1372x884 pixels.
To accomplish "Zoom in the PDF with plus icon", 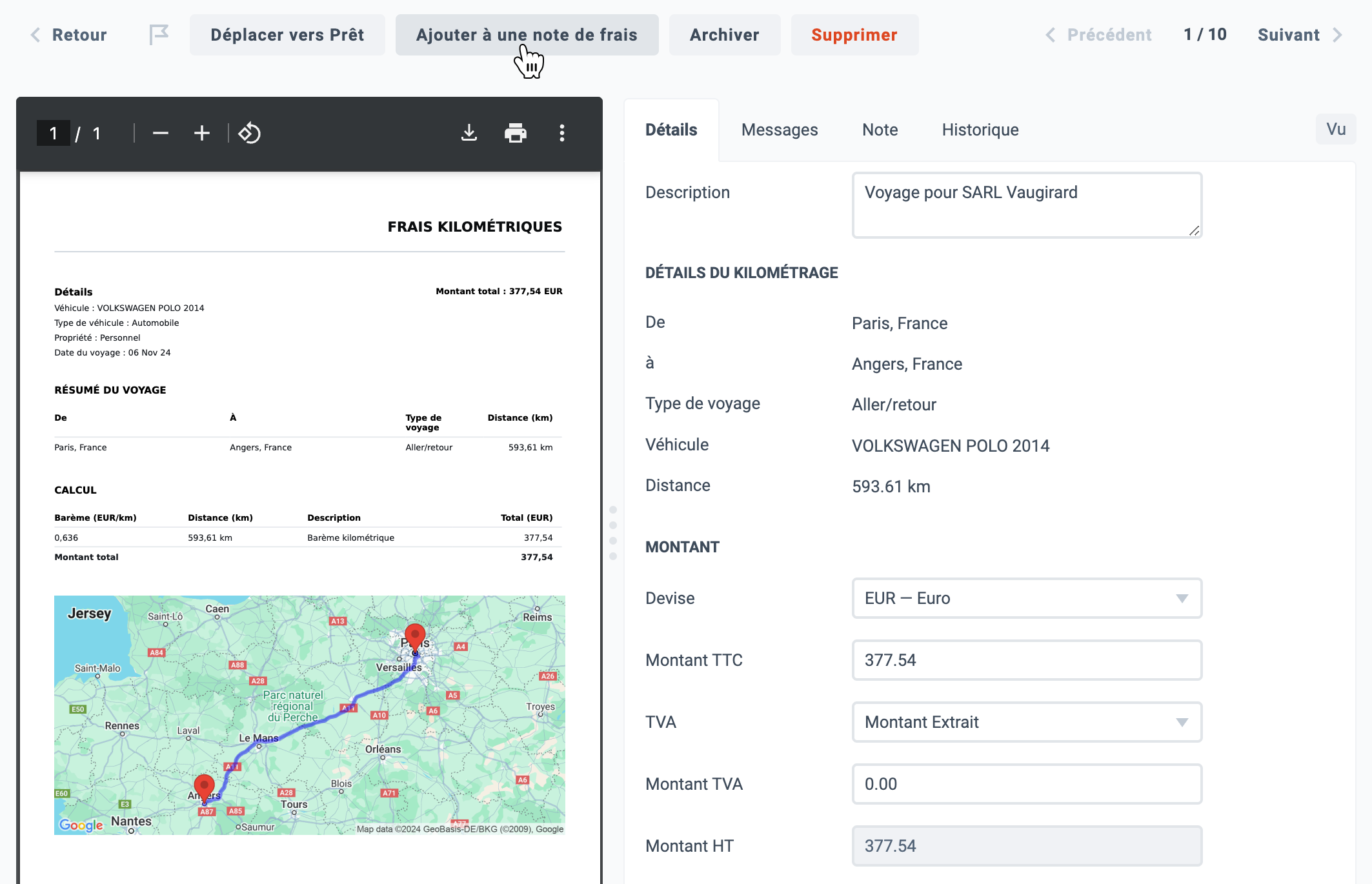I will [202, 134].
